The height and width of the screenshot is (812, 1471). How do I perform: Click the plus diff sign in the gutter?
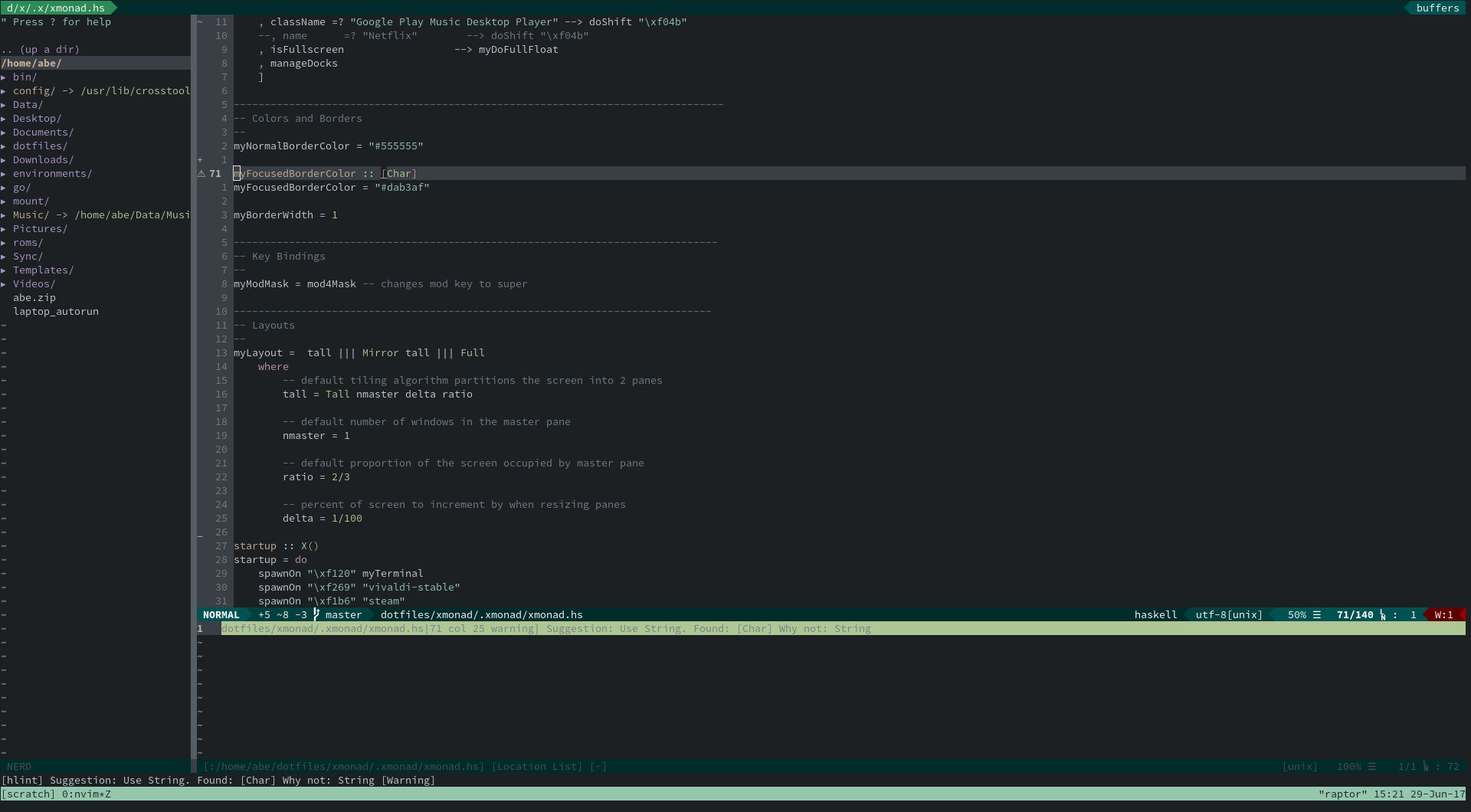(x=200, y=159)
